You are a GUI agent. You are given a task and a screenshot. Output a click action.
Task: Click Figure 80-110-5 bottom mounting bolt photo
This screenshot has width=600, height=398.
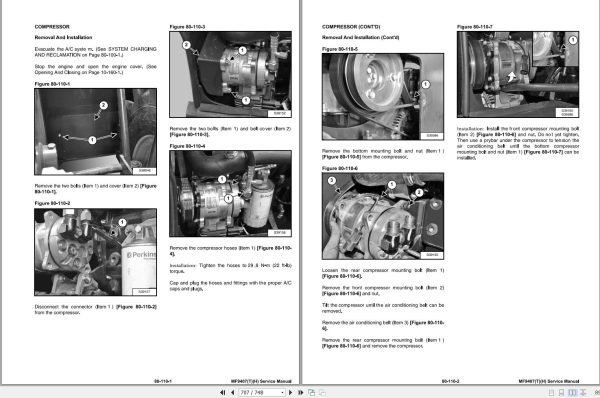click(383, 96)
